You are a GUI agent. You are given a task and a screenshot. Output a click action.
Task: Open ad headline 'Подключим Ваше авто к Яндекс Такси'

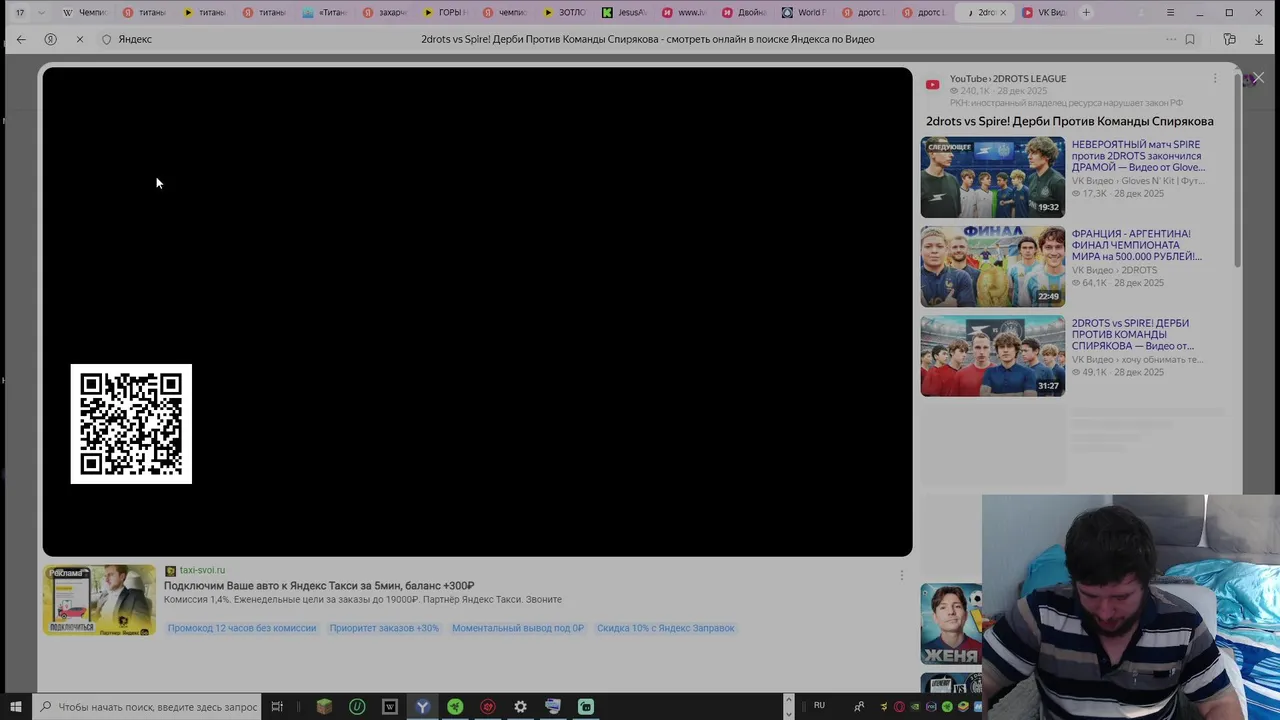tap(319, 586)
